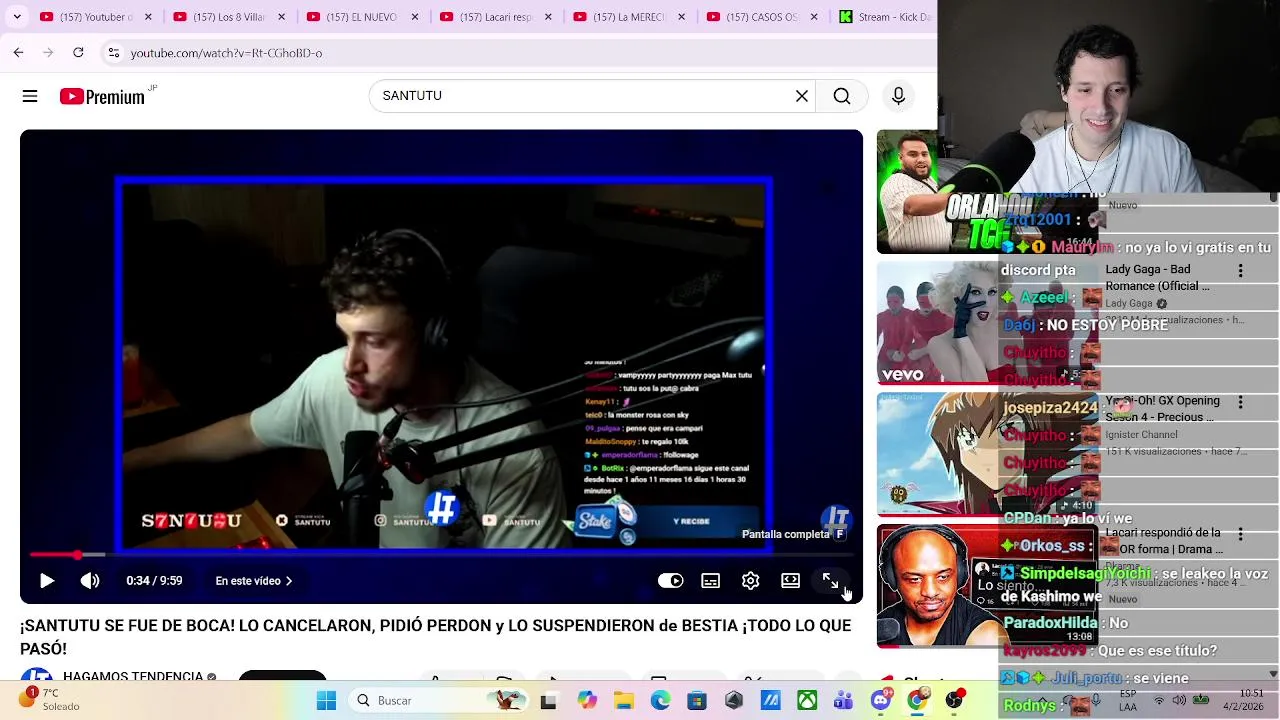Mute the video volume speaker icon

coord(90,581)
